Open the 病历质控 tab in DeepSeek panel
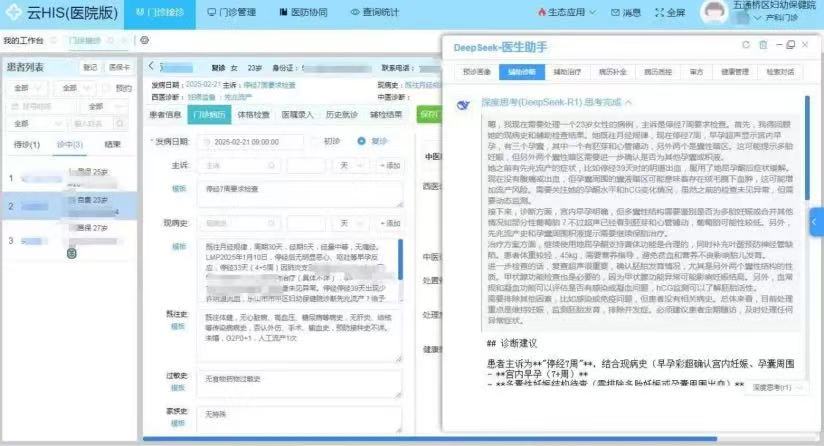The width and height of the screenshot is (824, 446). (x=658, y=71)
